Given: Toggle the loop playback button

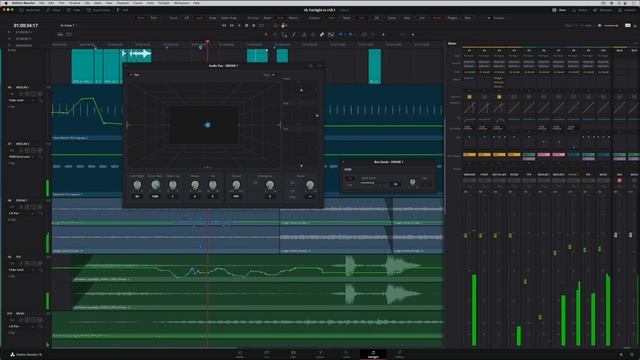Looking at the screenshot, I should [262, 25].
